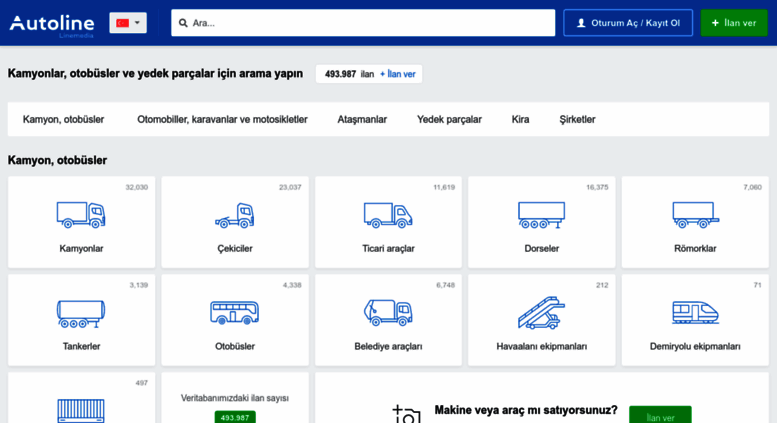777x423 pixels.
Task: Click Makine veya araç mı satıyorsunuz? heading
Action: pos(526,410)
